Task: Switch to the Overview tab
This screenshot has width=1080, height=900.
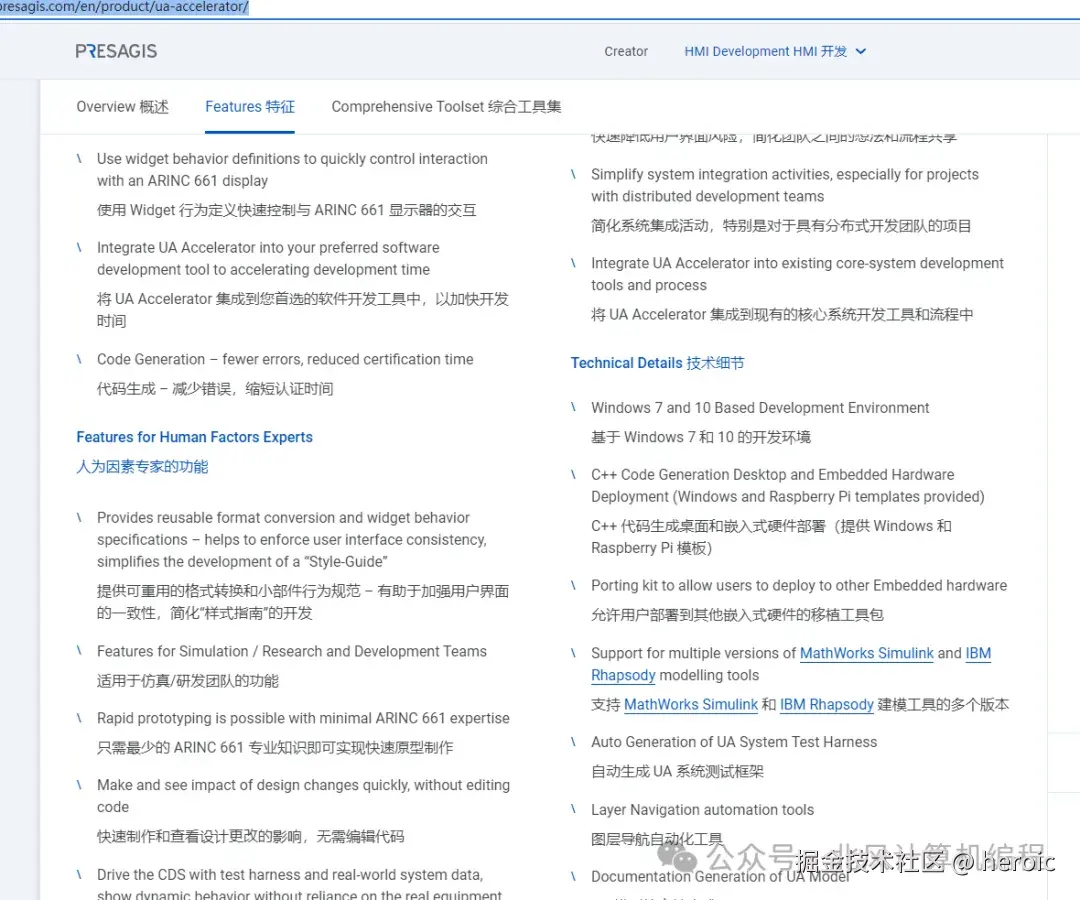Action: 123,107
